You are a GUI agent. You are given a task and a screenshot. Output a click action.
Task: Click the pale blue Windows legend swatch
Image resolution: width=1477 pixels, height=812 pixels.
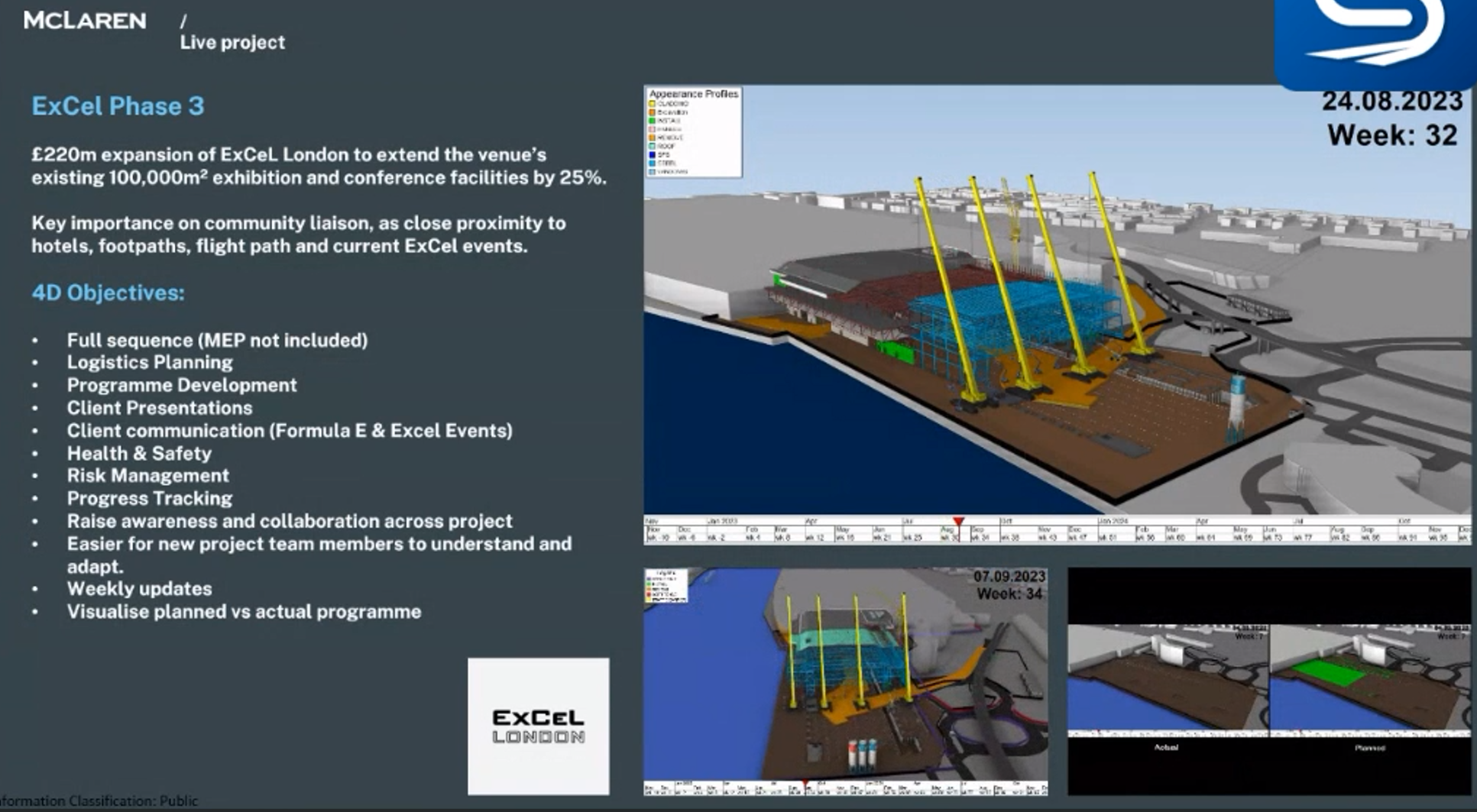click(x=652, y=172)
